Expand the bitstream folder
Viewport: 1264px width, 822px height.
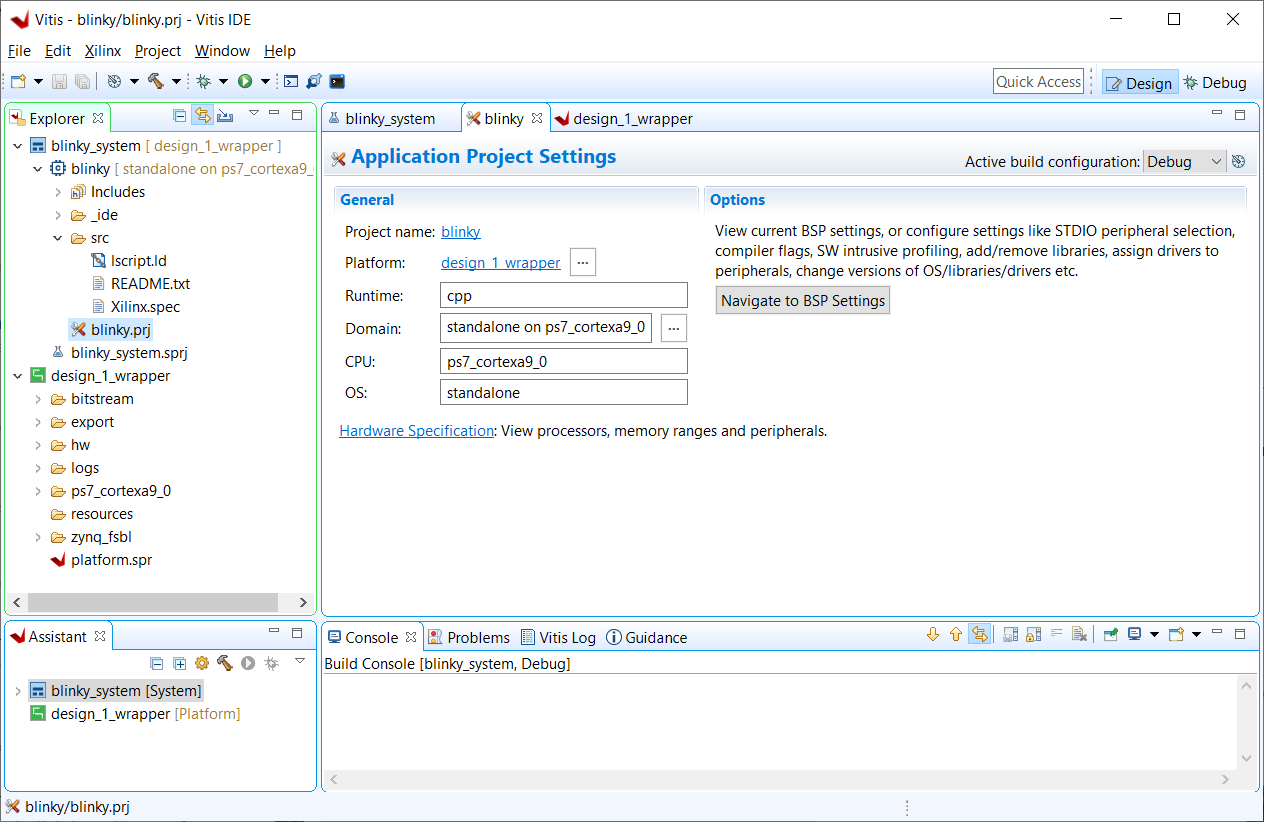point(38,399)
